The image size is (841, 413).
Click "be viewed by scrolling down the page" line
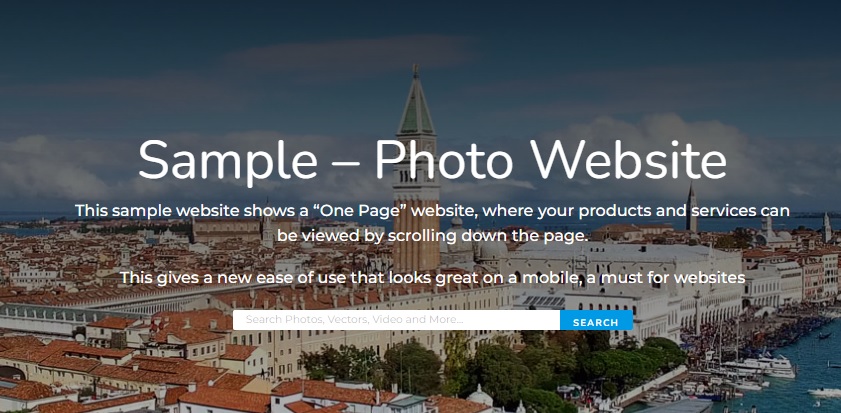(x=432, y=236)
